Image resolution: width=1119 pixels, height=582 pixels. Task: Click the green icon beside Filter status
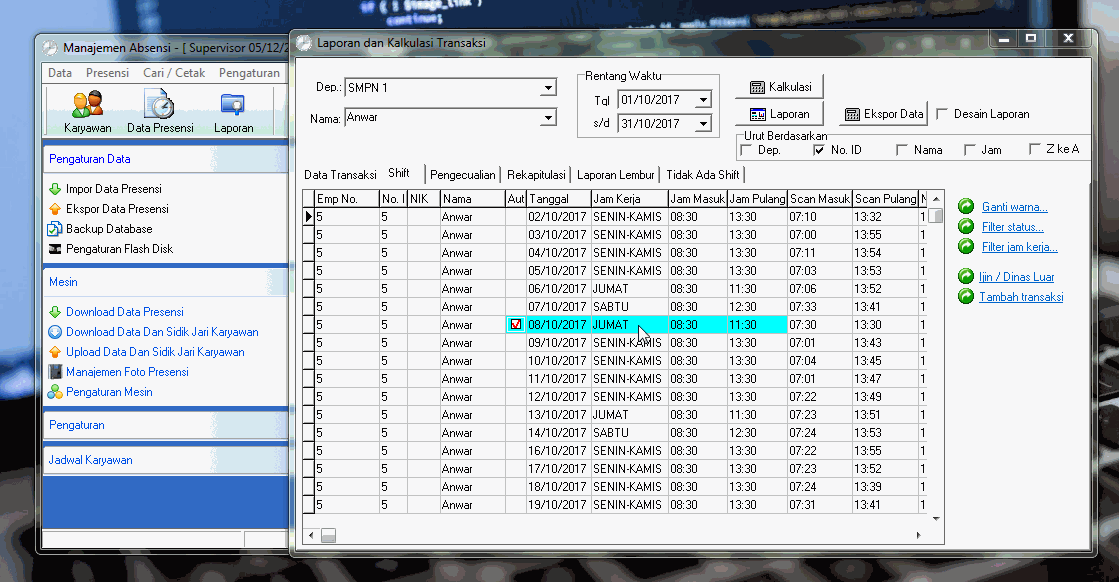(966, 226)
